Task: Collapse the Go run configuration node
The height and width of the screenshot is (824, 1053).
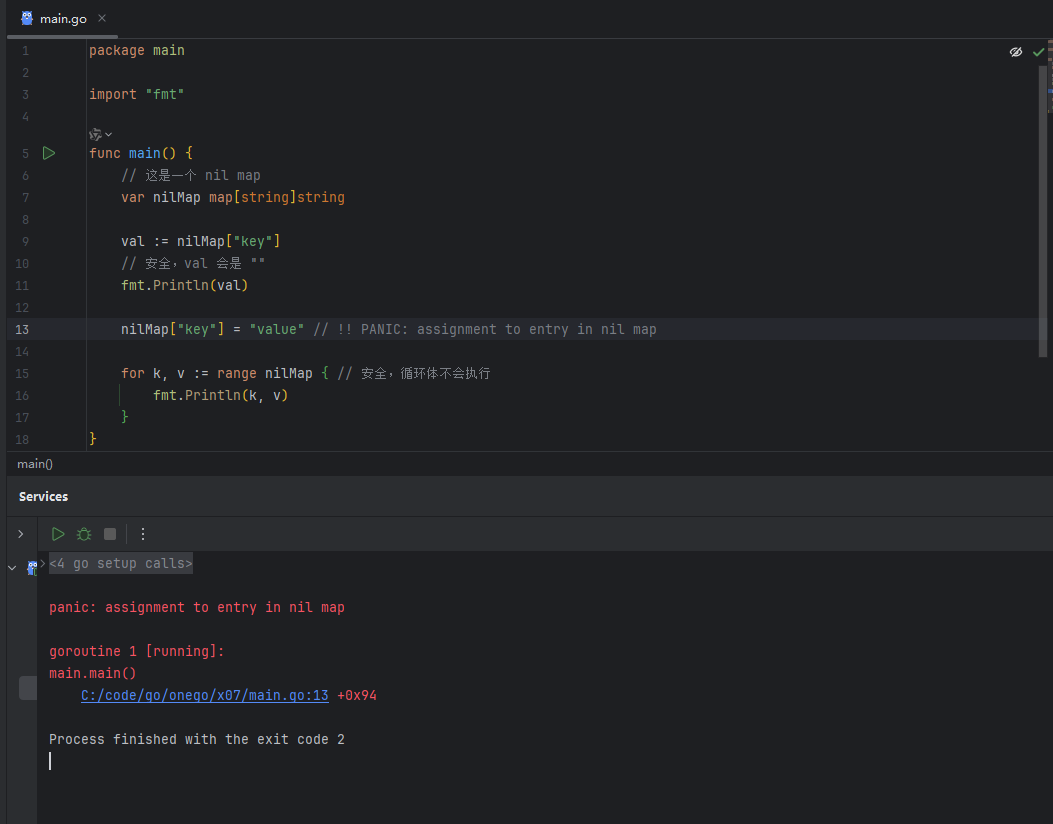Action: [x=12, y=567]
